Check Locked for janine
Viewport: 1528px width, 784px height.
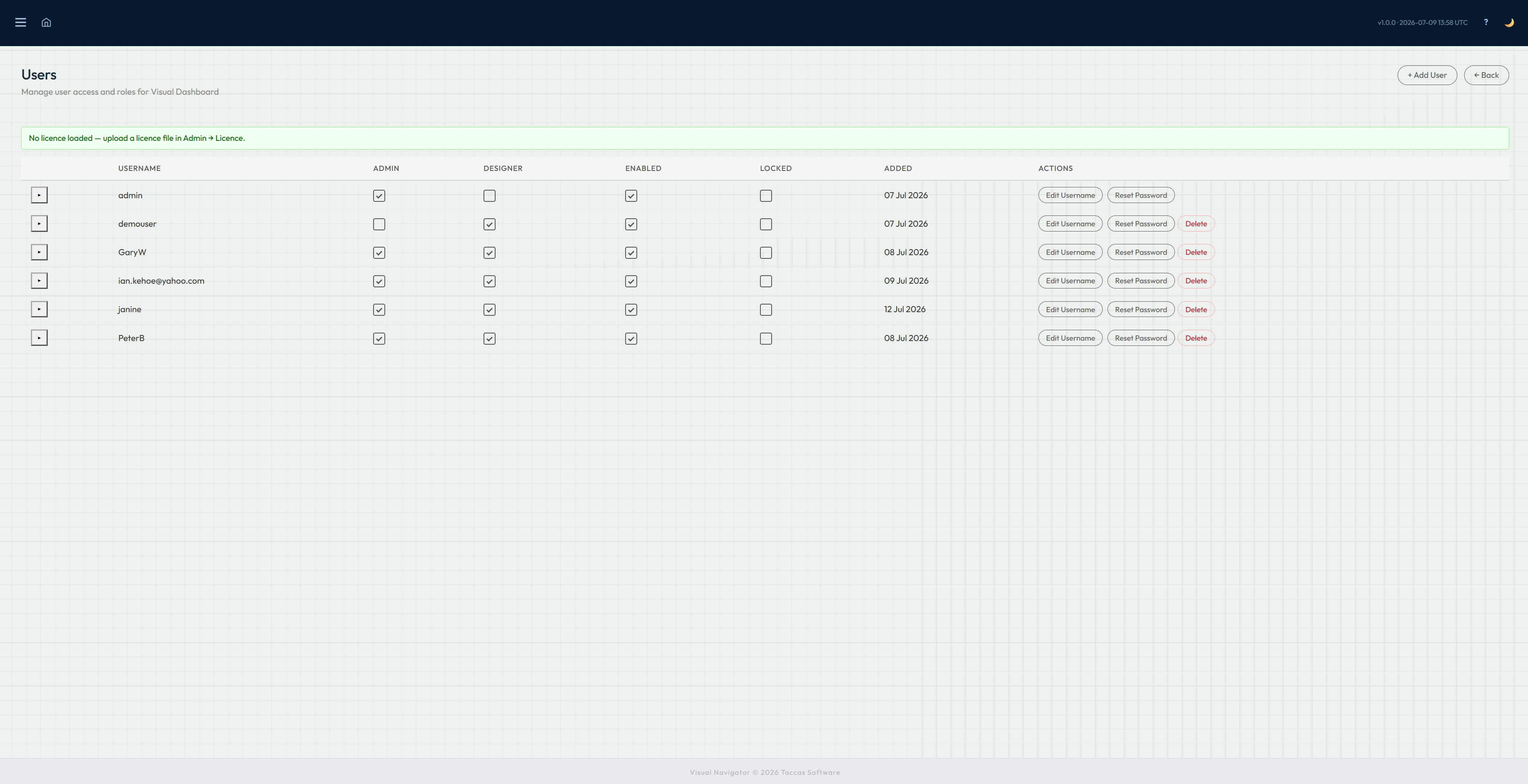tap(766, 310)
